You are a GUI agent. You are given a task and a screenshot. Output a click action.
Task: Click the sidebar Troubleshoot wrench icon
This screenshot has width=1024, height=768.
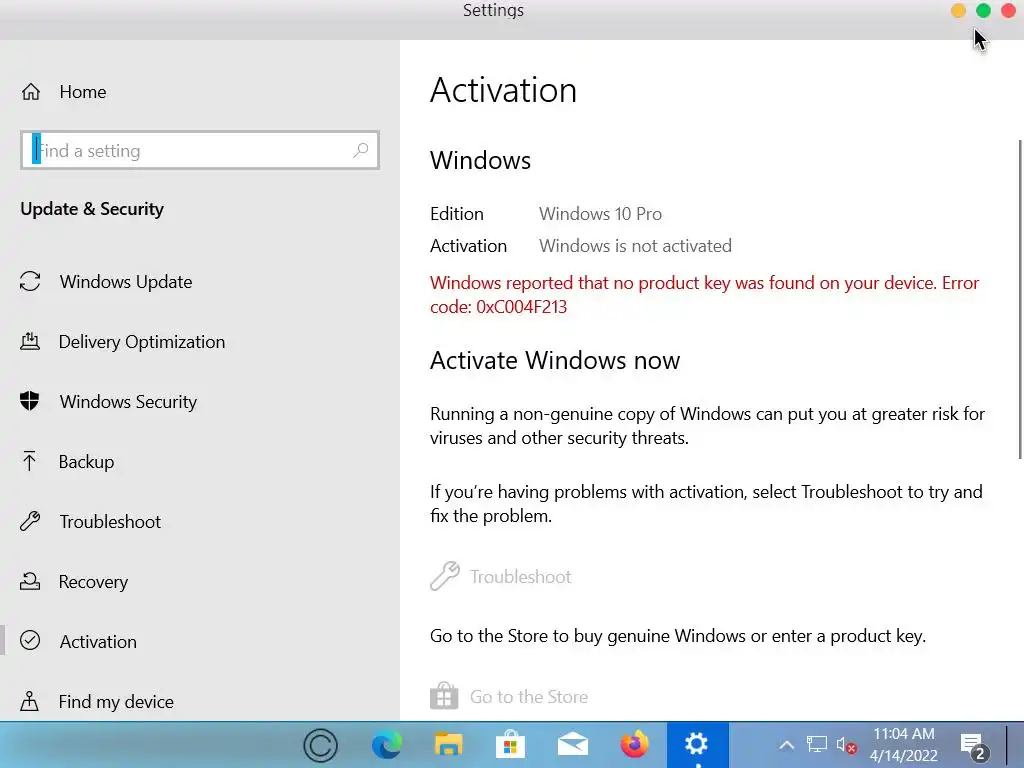pyautogui.click(x=30, y=521)
